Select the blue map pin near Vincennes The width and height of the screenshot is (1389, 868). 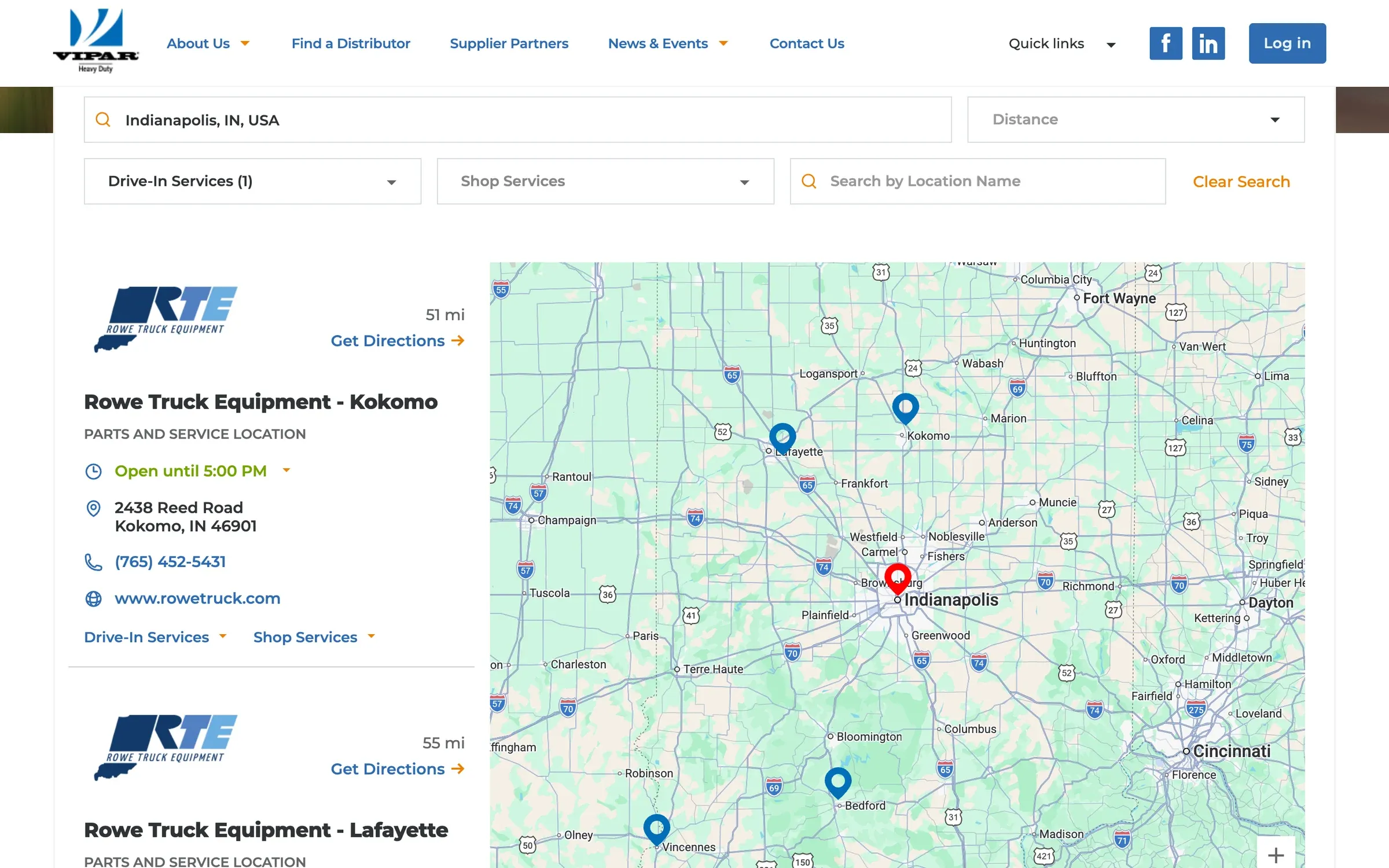click(x=657, y=830)
